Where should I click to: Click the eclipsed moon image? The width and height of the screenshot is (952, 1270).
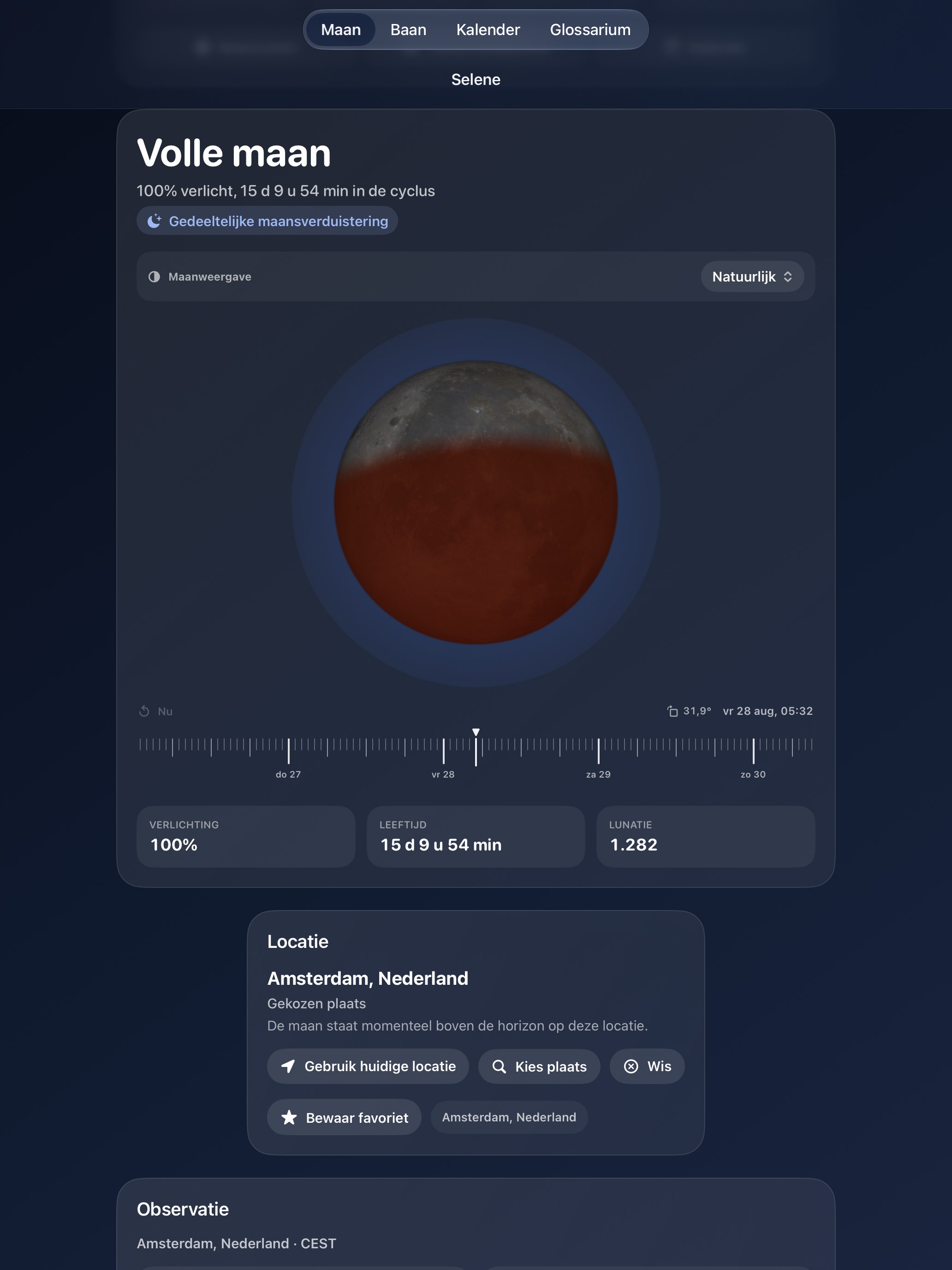476,503
